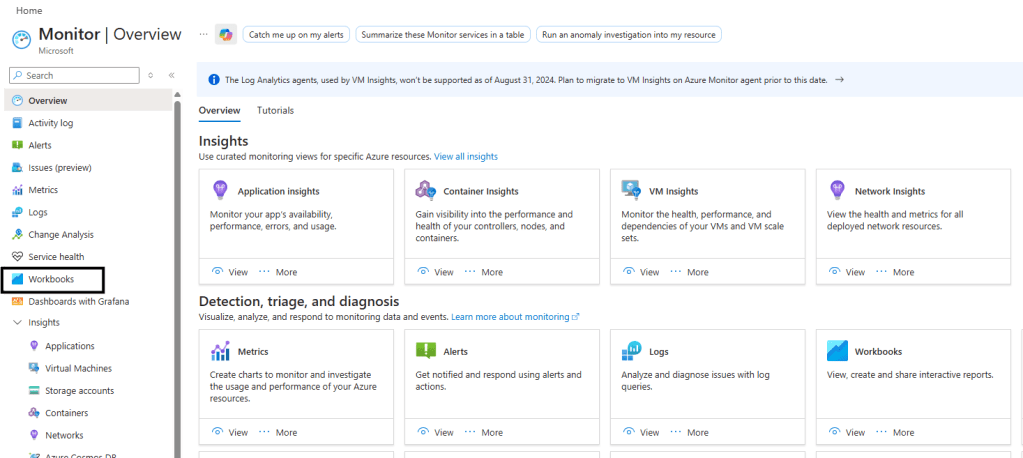This screenshot has height=458, width=1023.
Task: Switch to the Tutorials tab
Action: click(x=275, y=111)
